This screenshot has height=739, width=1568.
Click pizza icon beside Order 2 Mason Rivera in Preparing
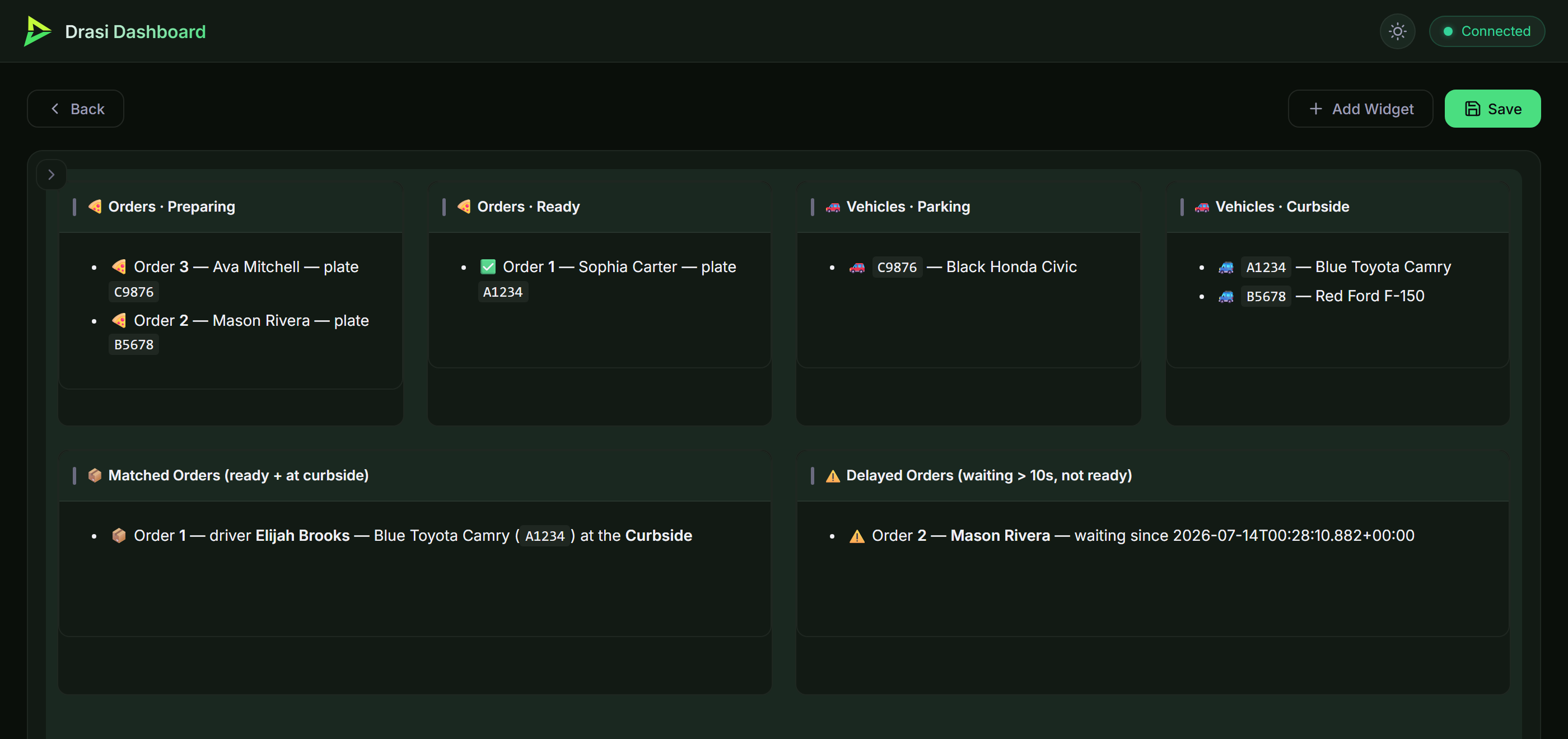tap(119, 320)
